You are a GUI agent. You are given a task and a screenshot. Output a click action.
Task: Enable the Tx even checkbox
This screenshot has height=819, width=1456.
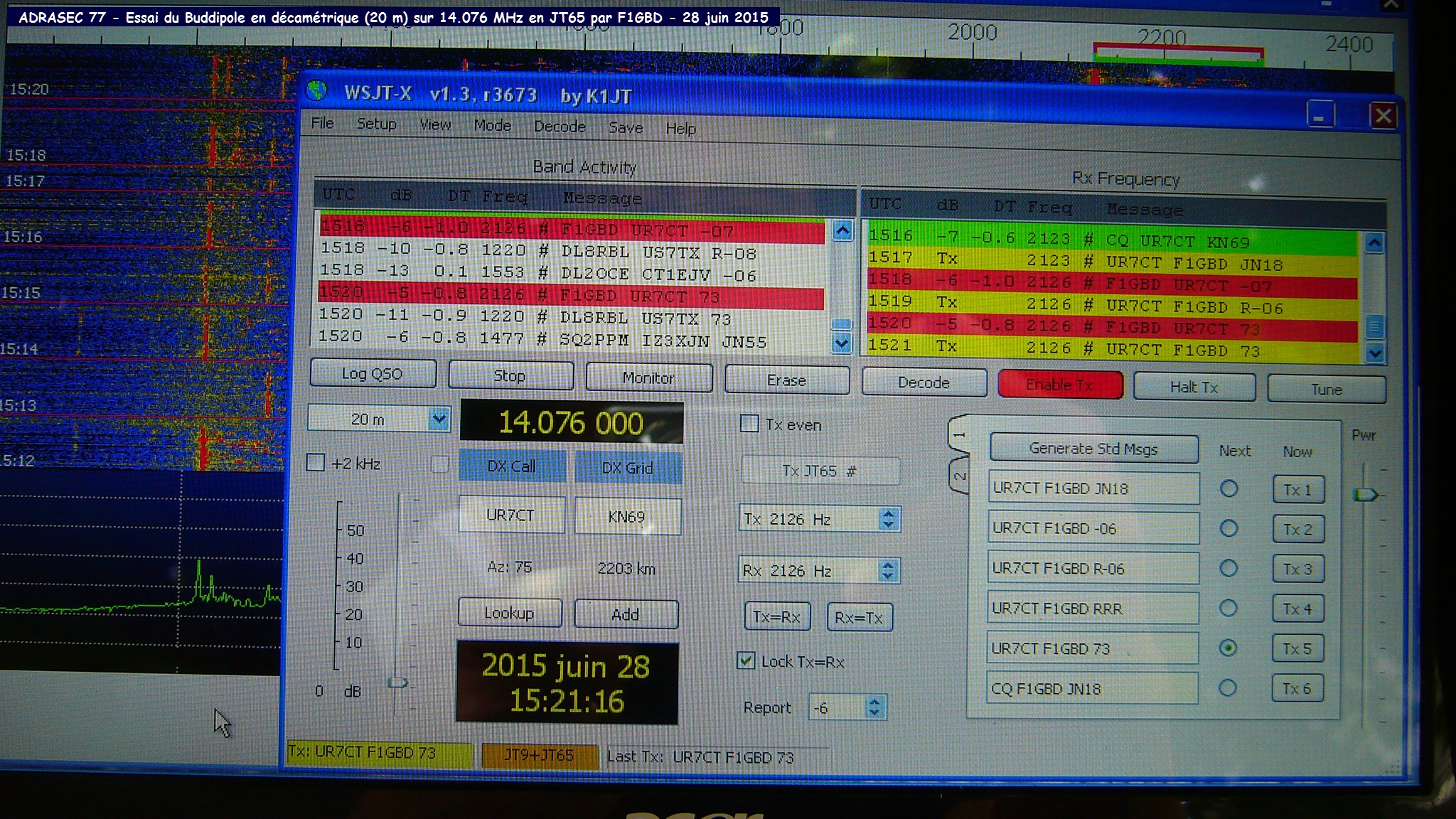[749, 424]
